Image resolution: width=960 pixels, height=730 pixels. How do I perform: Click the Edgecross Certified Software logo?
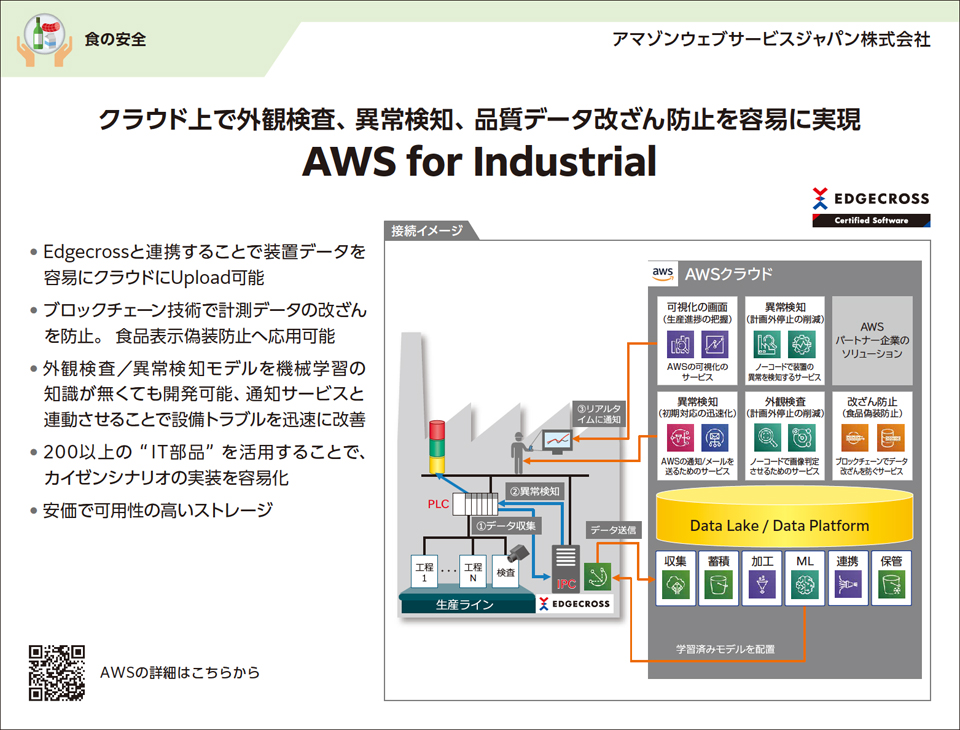tap(871, 207)
